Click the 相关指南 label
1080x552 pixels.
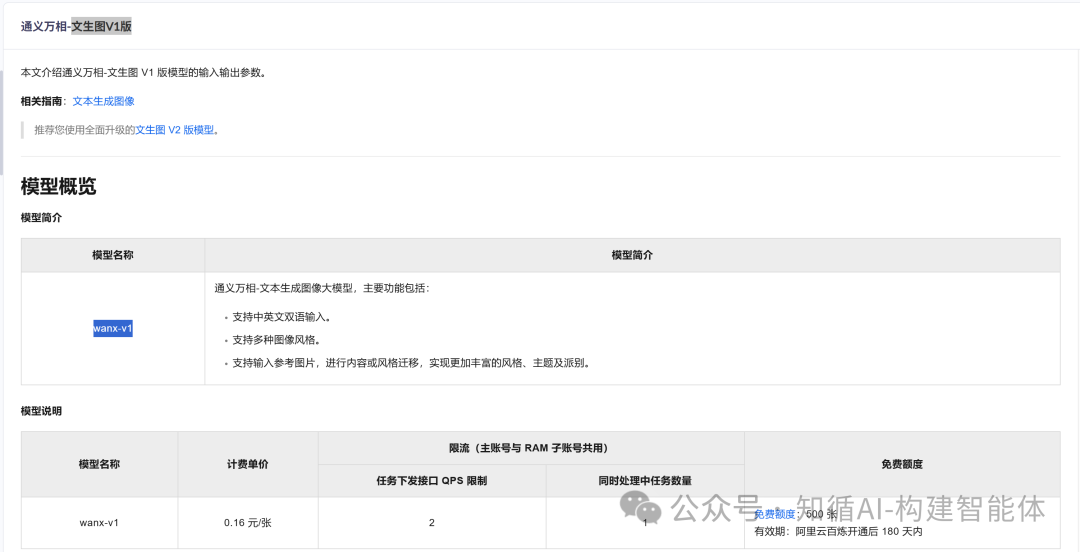pos(41,101)
